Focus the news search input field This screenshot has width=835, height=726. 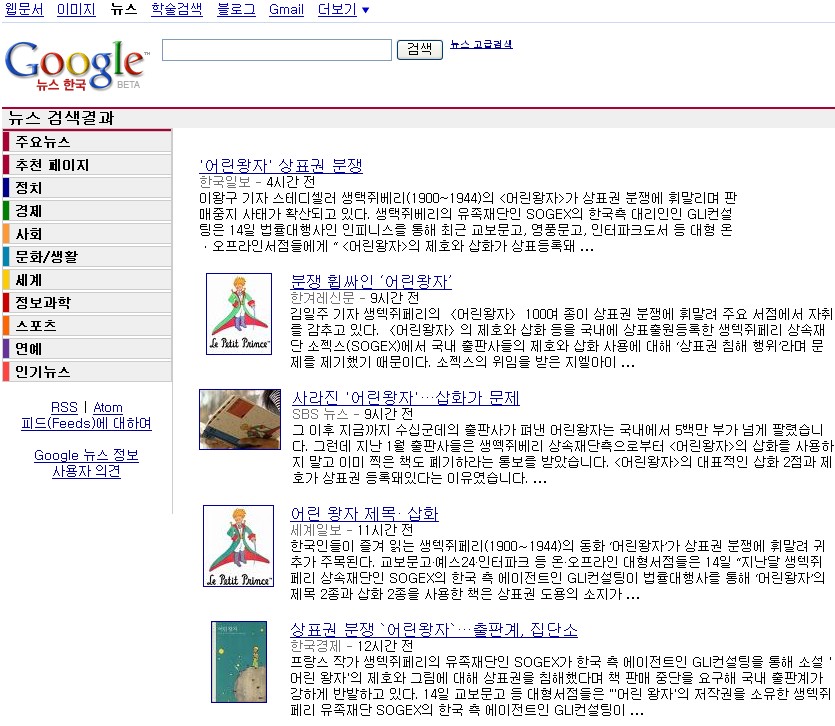click(x=277, y=50)
